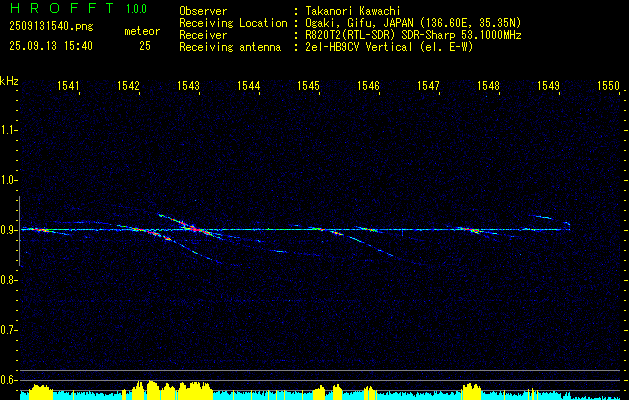Image resolution: width=629 pixels, height=400 pixels.
Task: Click the 1548 time axis label
Action: coord(488,85)
